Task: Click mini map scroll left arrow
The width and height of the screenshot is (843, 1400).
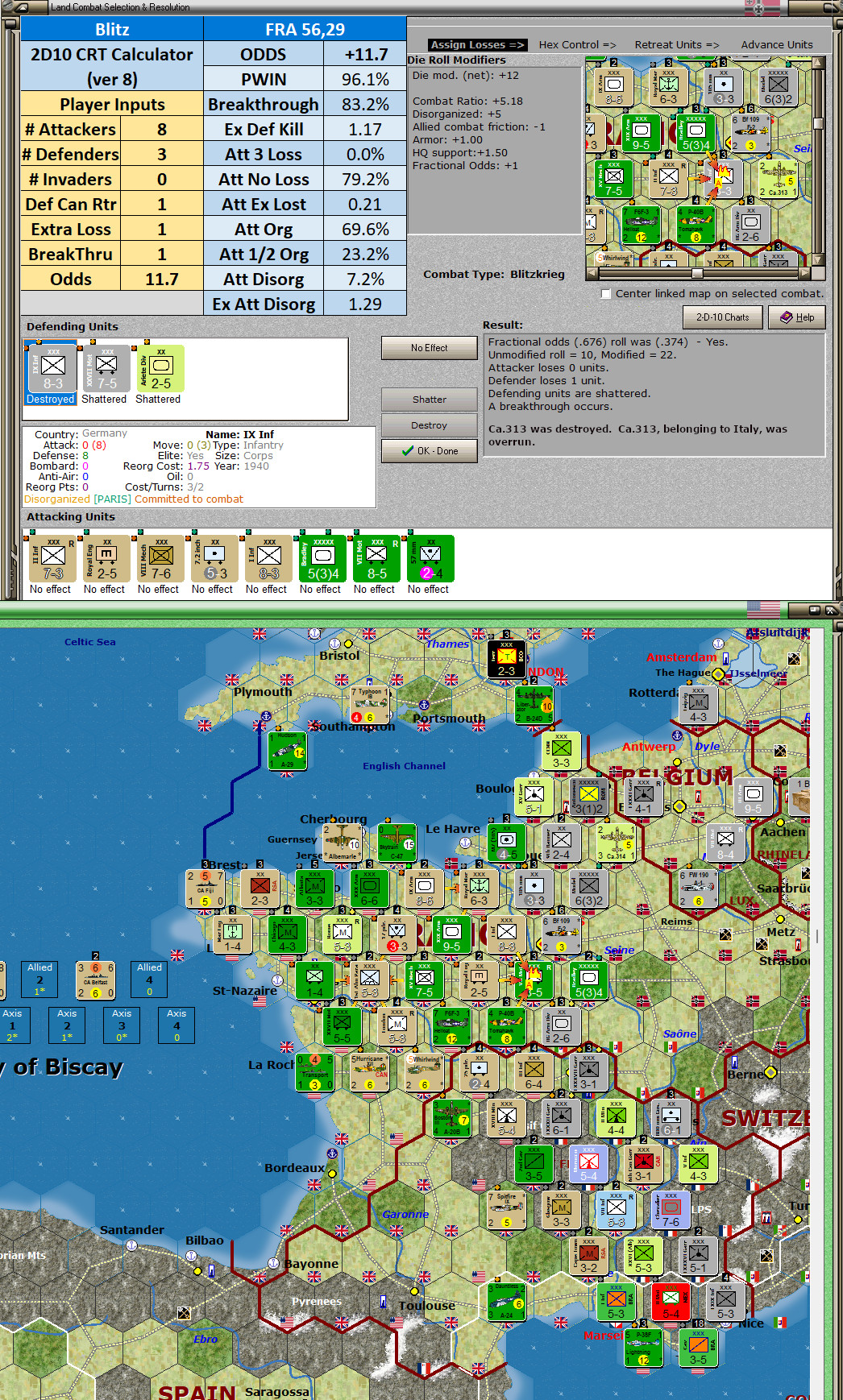Action: click(x=592, y=273)
